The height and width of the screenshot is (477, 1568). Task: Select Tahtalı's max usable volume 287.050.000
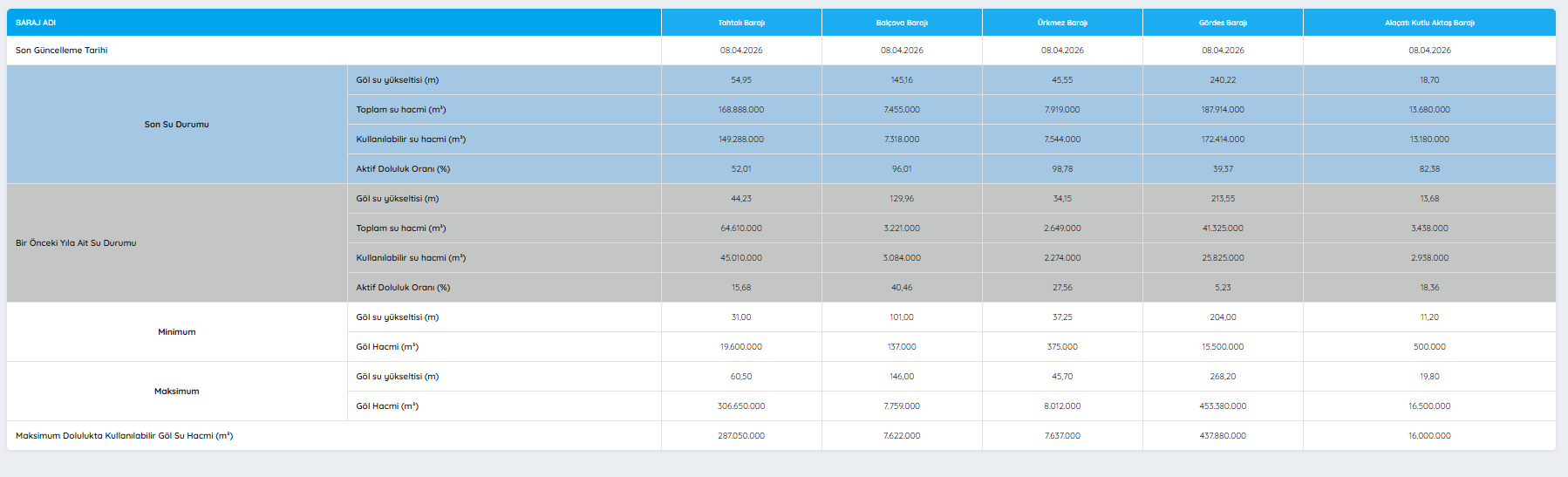[741, 436]
